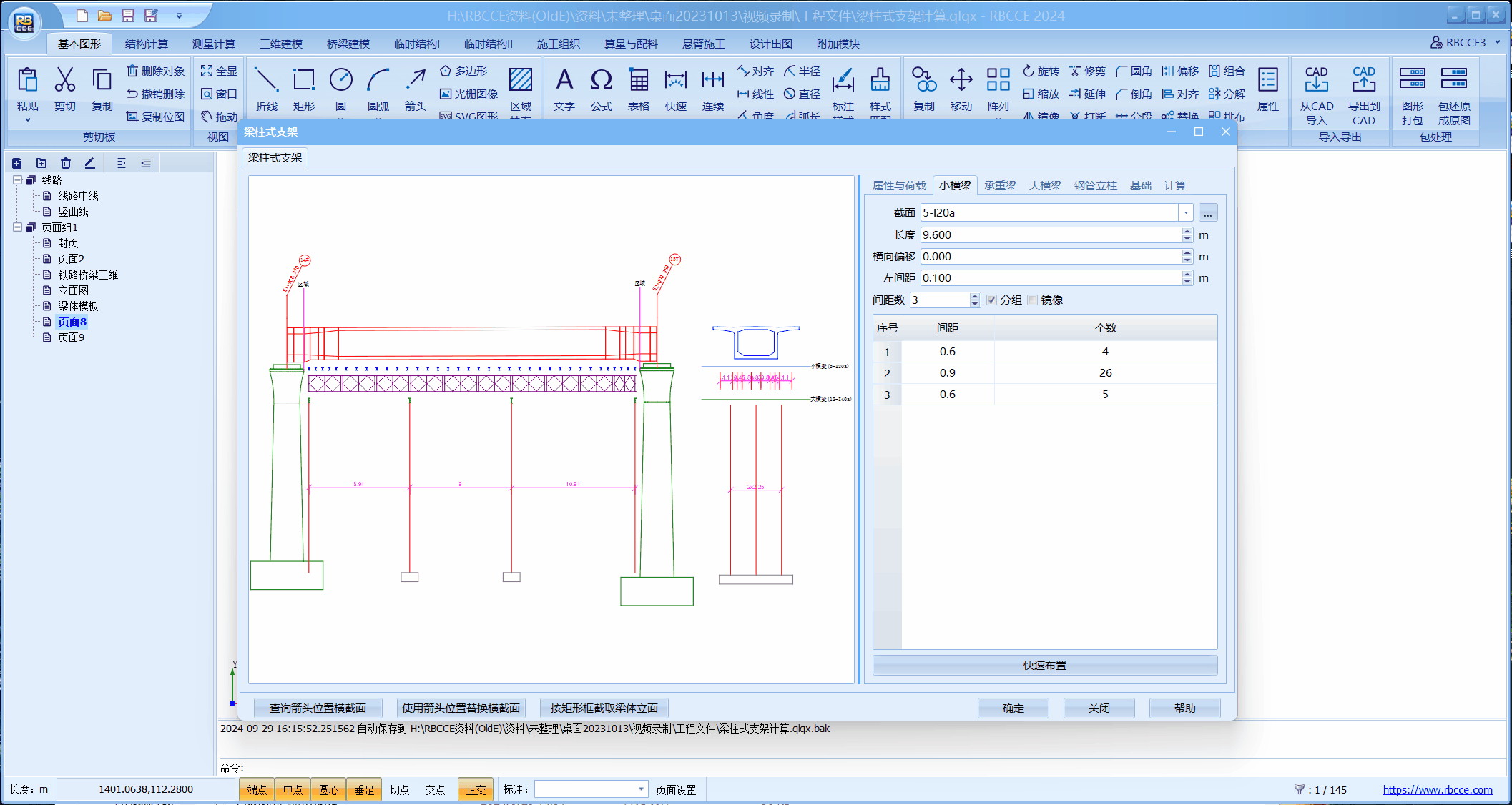Switch to the 承重梁 tab
Screen dimensions: 1512x805
[999, 186]
